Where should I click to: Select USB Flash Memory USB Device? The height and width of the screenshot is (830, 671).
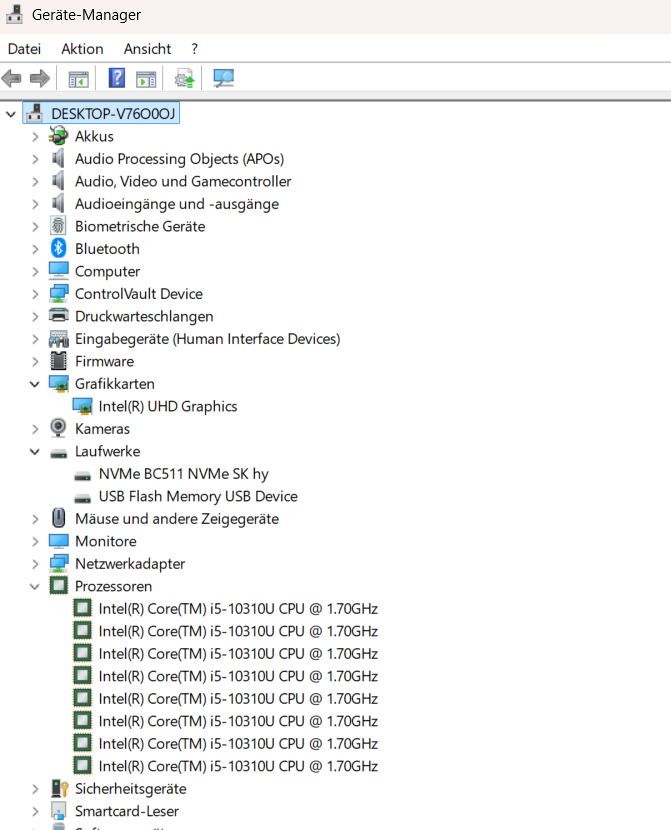198,497
